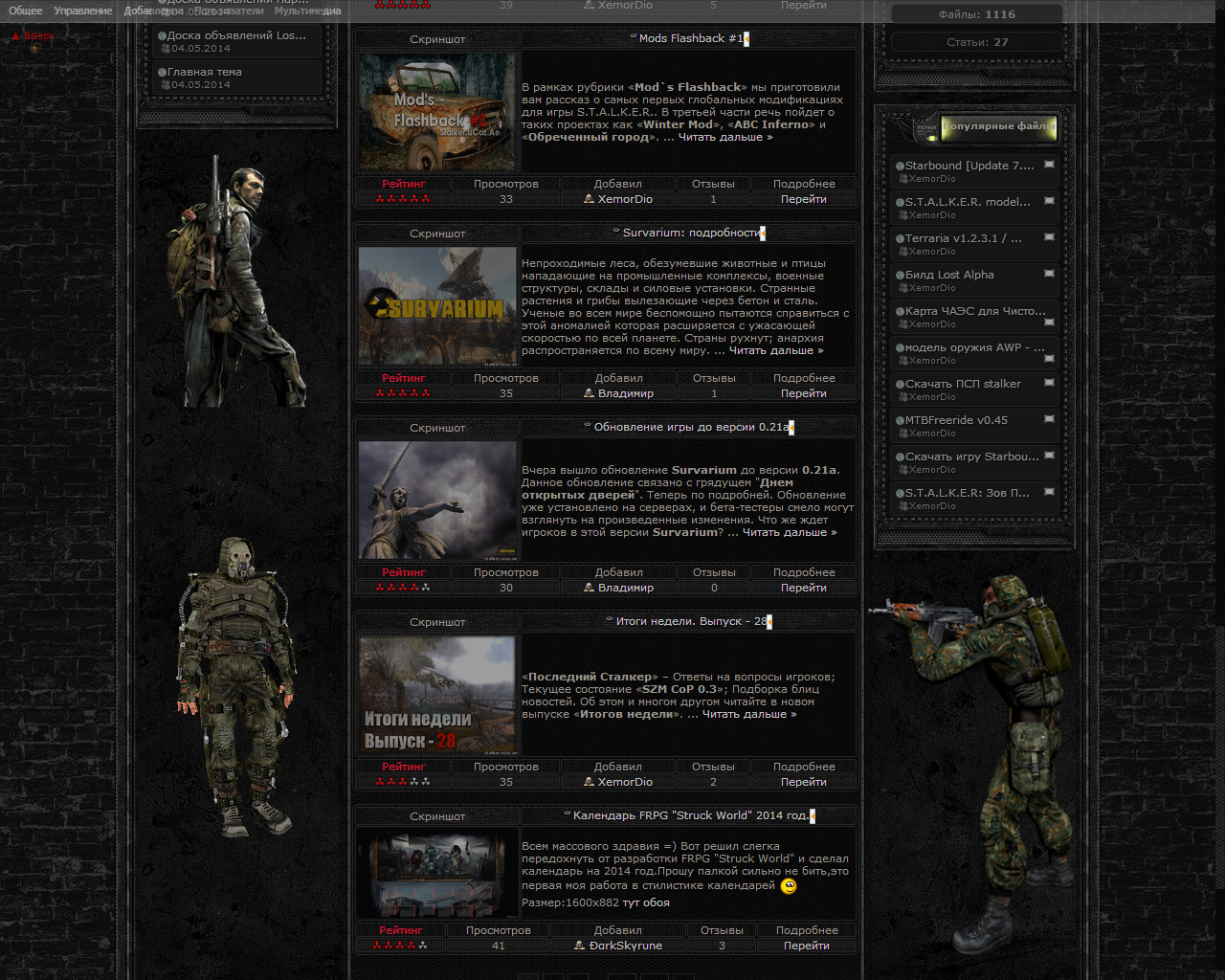The height and width of the screenshot is (980, 1225).
Task: Click the smiley emoticon in calendar article
Action: pyautogui.click(x=789, y=886)
